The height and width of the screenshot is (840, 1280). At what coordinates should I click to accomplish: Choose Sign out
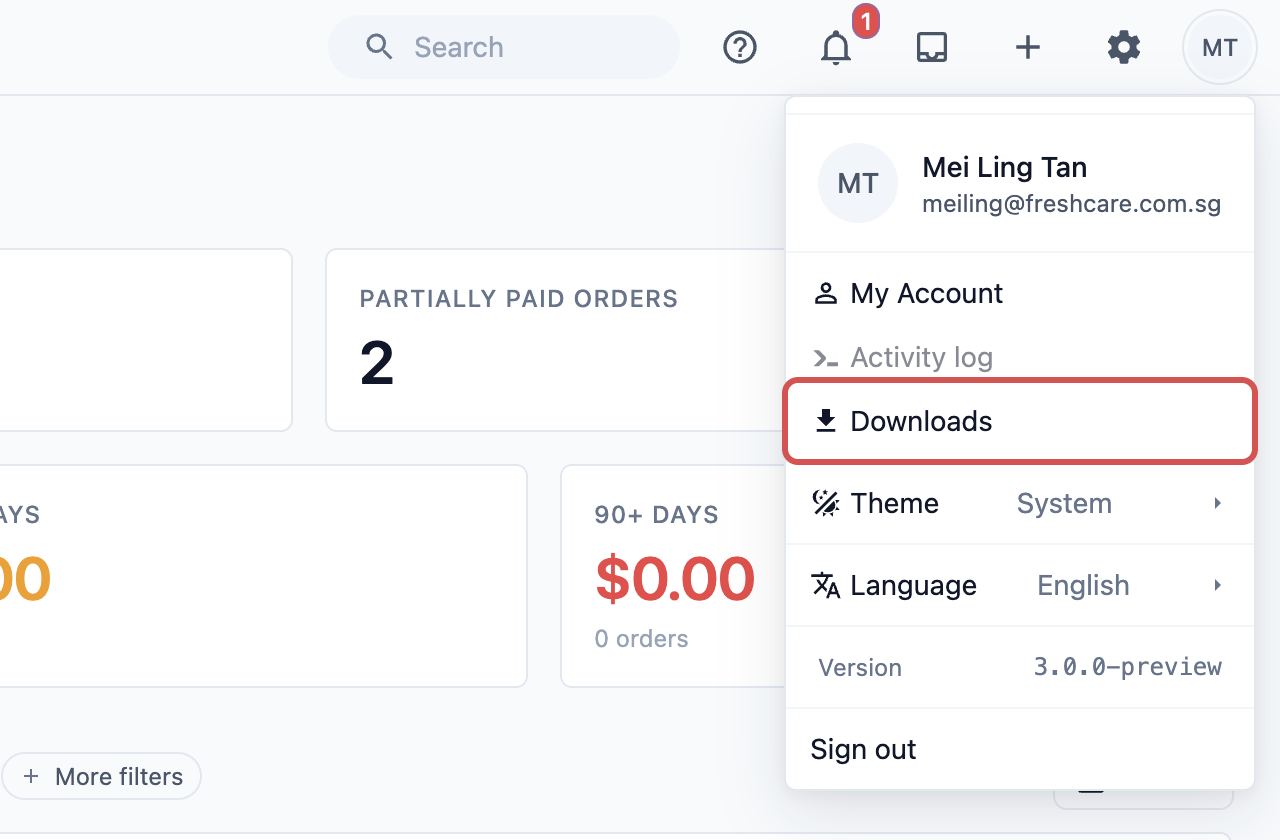click(x=1020, y=749)
